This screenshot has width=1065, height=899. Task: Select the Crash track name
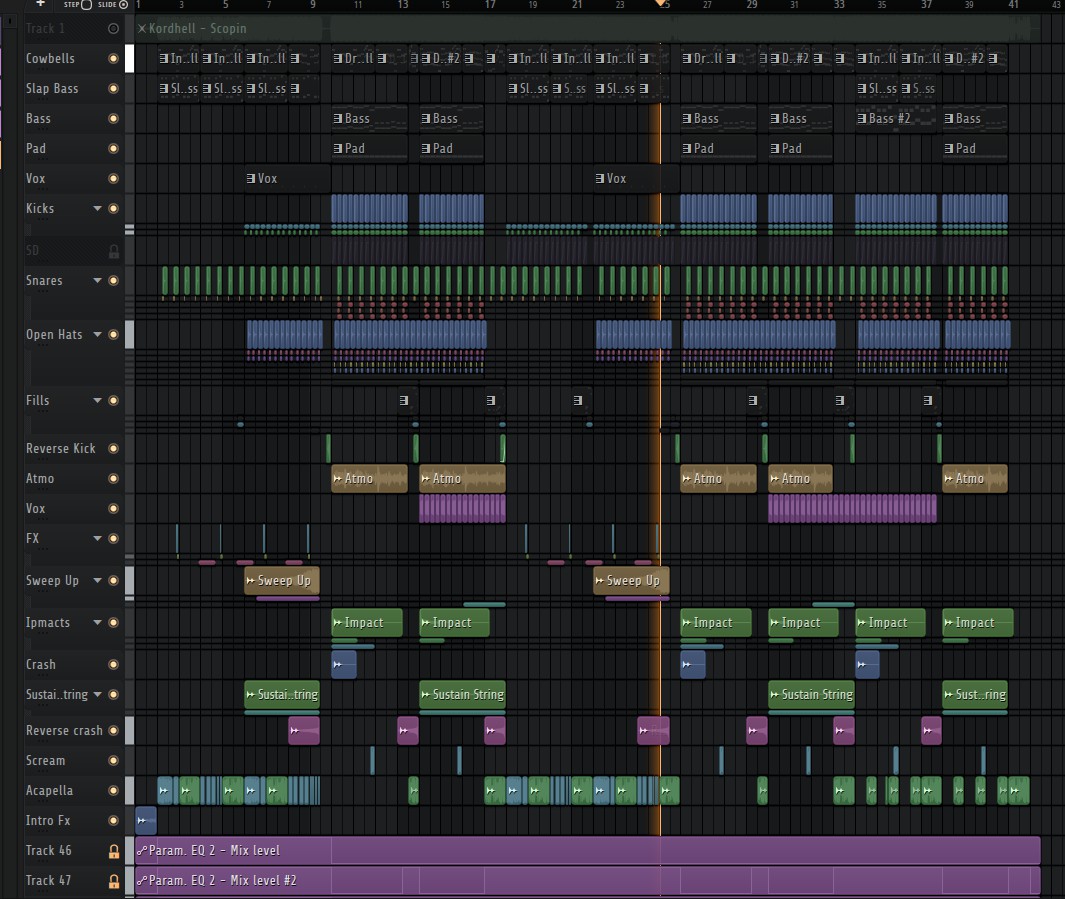(41, 664)
